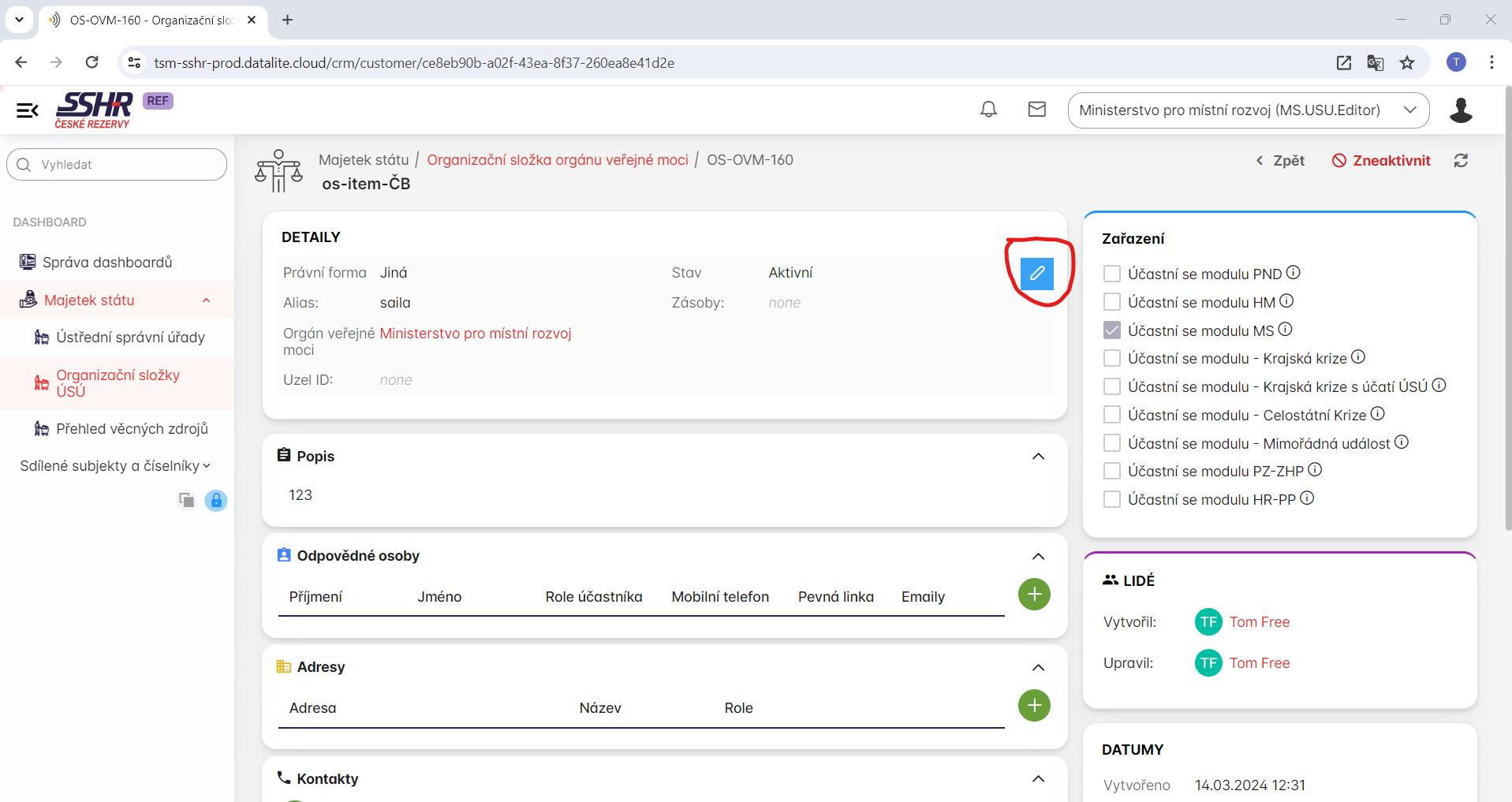This screenshot has height=802, width=1512.
Task: Select Přehled věcných zdrojů menu item
Action: pyautogui.click(x=132, y=429)
